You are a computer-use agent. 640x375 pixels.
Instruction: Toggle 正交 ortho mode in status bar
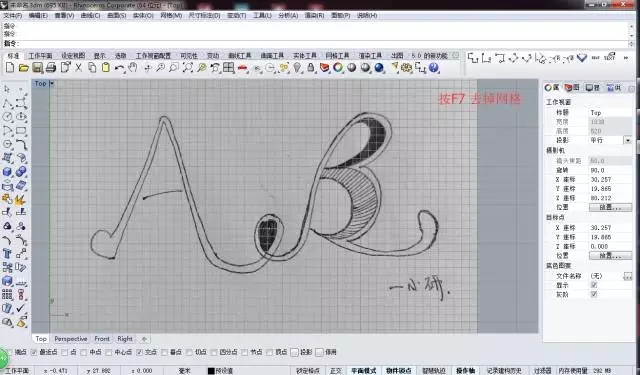(336, 371)
